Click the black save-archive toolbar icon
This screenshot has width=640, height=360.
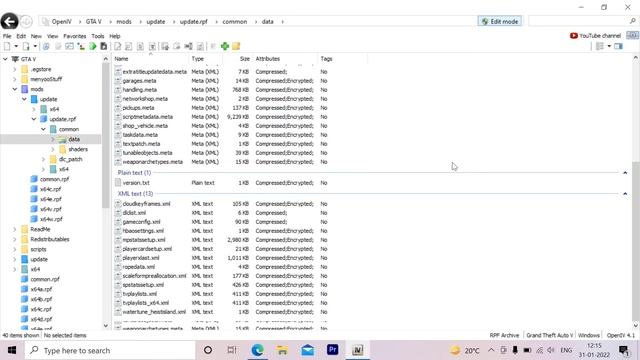(x=104, y=47)
